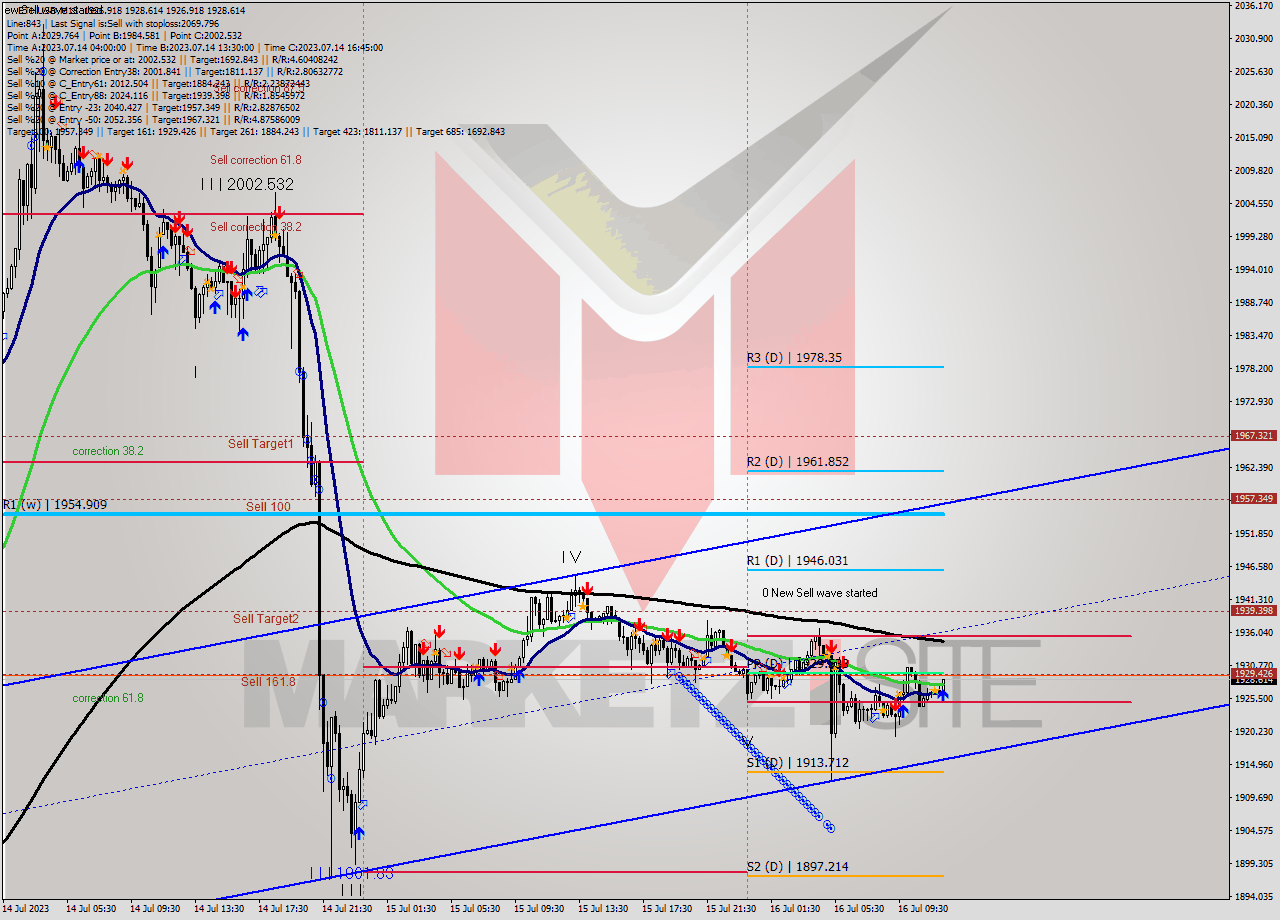Click the 2004.550 price on the axis

coord(1253,203)
